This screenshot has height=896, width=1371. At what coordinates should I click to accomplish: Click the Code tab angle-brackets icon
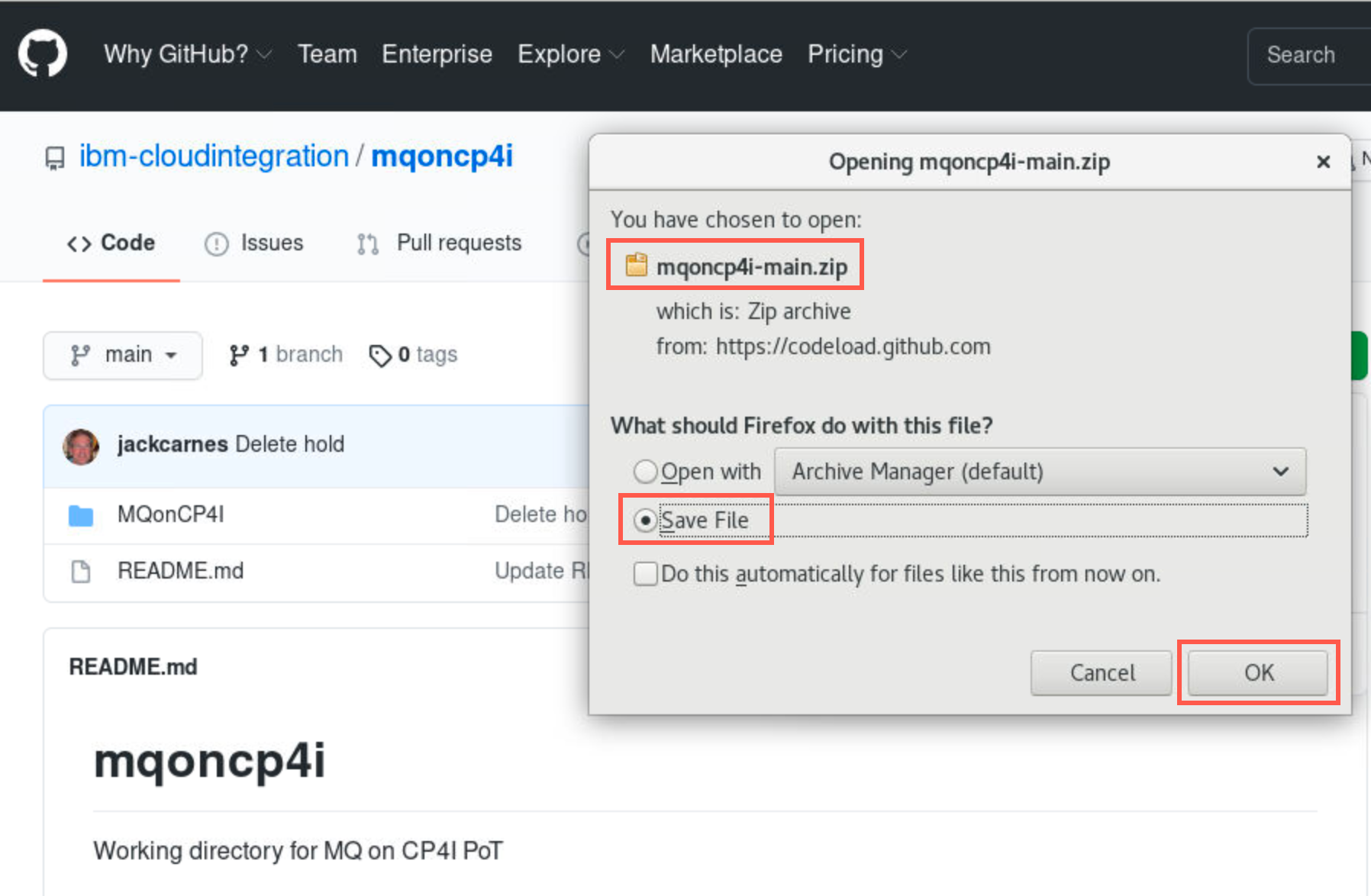(x=79, y=243)
